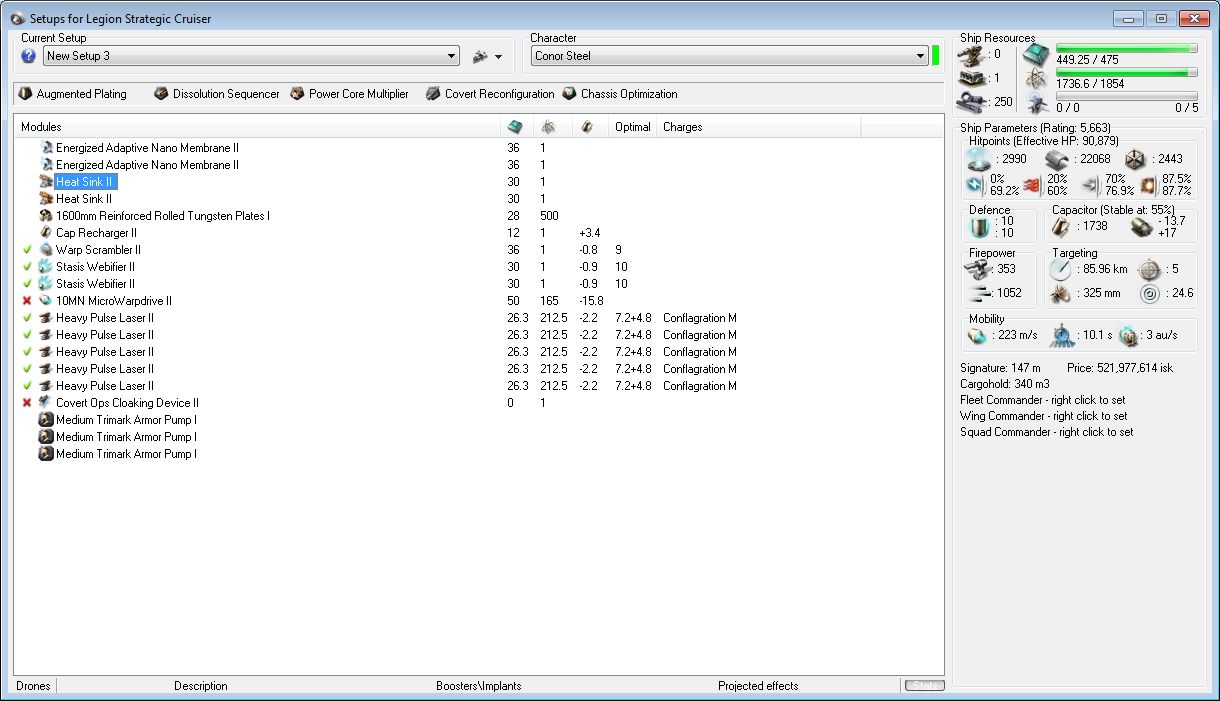Click the calibration icon showing 250

970,101
